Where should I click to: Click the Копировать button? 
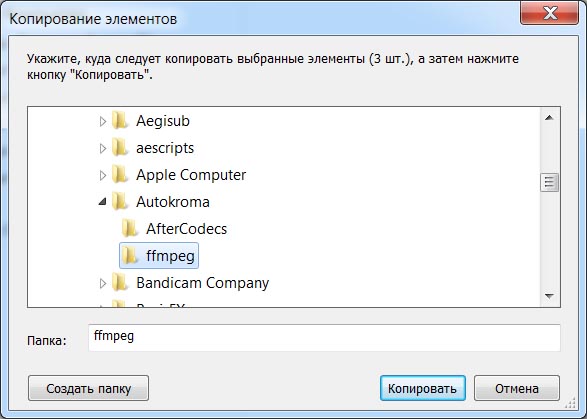point(423,388)
